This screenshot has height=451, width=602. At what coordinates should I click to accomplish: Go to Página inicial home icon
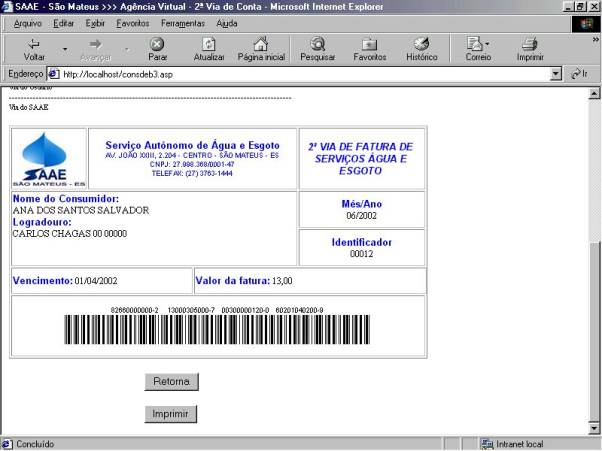(x=261, y=44)
